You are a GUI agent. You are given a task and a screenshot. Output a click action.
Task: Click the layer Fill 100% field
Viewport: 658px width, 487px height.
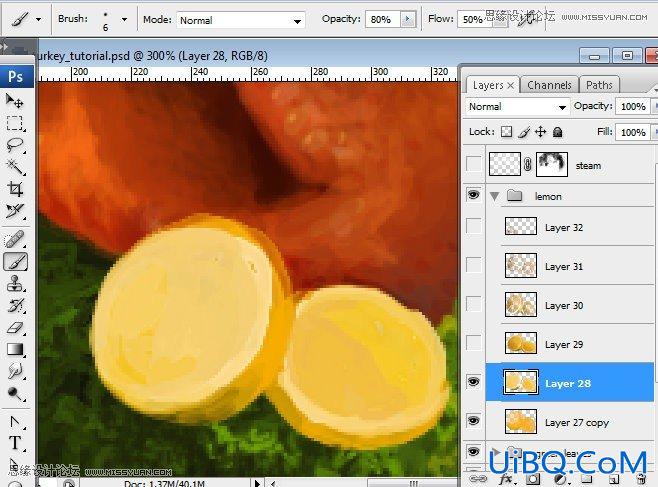point(633,132)
